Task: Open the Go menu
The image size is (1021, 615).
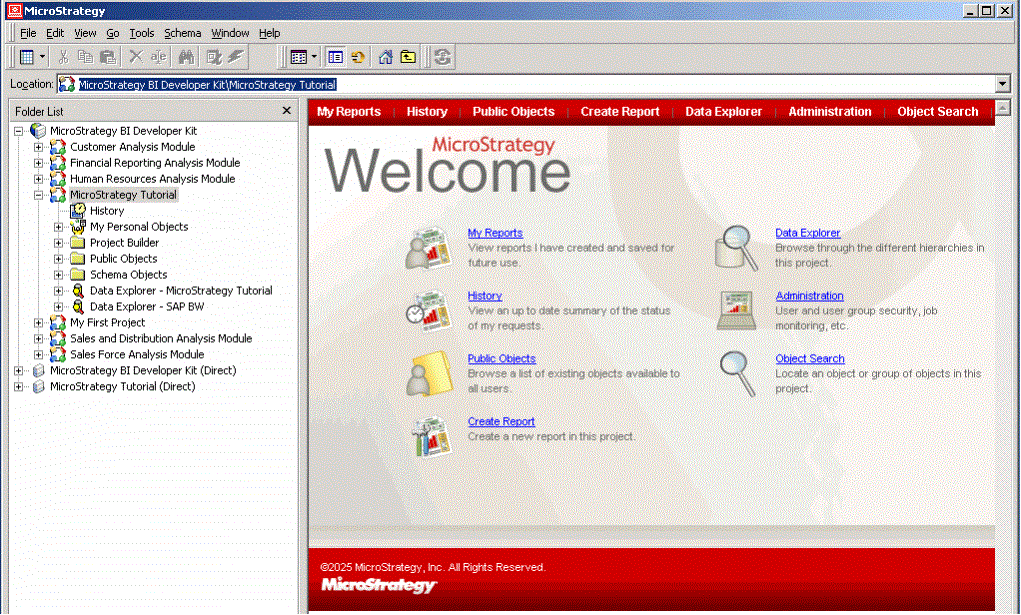Action: click(113, 33)
